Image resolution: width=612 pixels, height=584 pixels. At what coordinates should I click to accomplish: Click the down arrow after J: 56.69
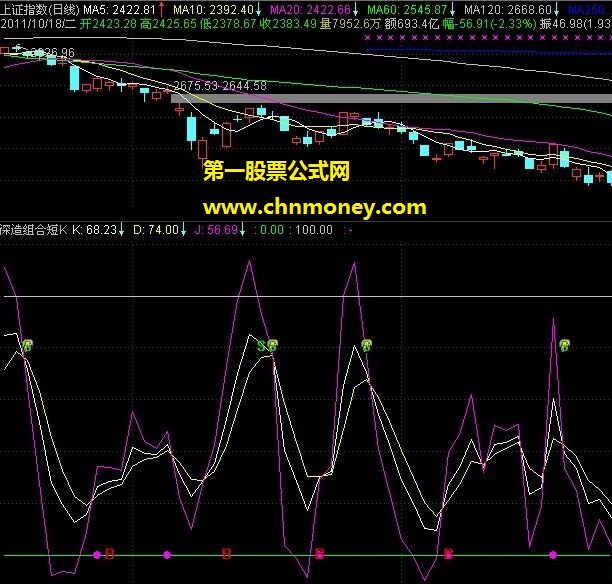click(x=242, y=230)
